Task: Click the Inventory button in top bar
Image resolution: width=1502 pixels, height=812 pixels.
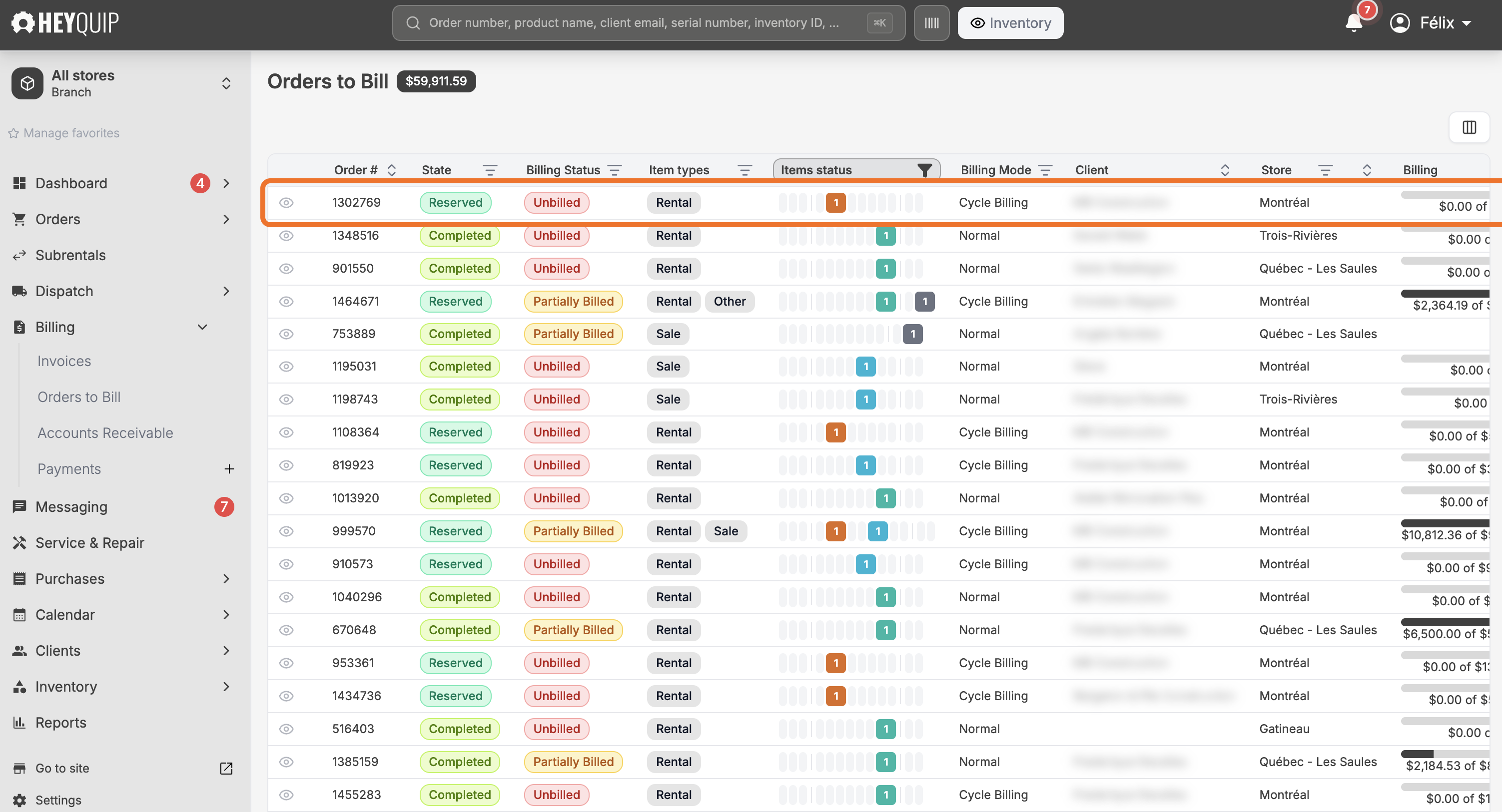Action: (x=1010, y=23)
